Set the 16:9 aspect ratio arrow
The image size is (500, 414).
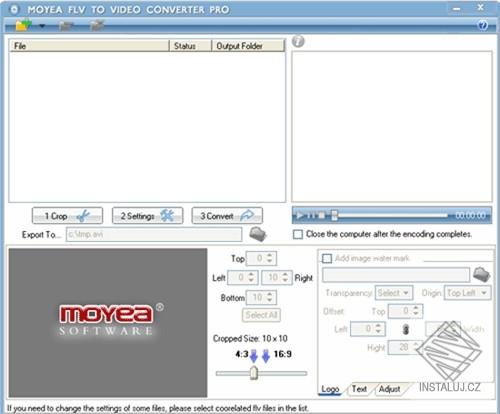(x=266, y=356)
